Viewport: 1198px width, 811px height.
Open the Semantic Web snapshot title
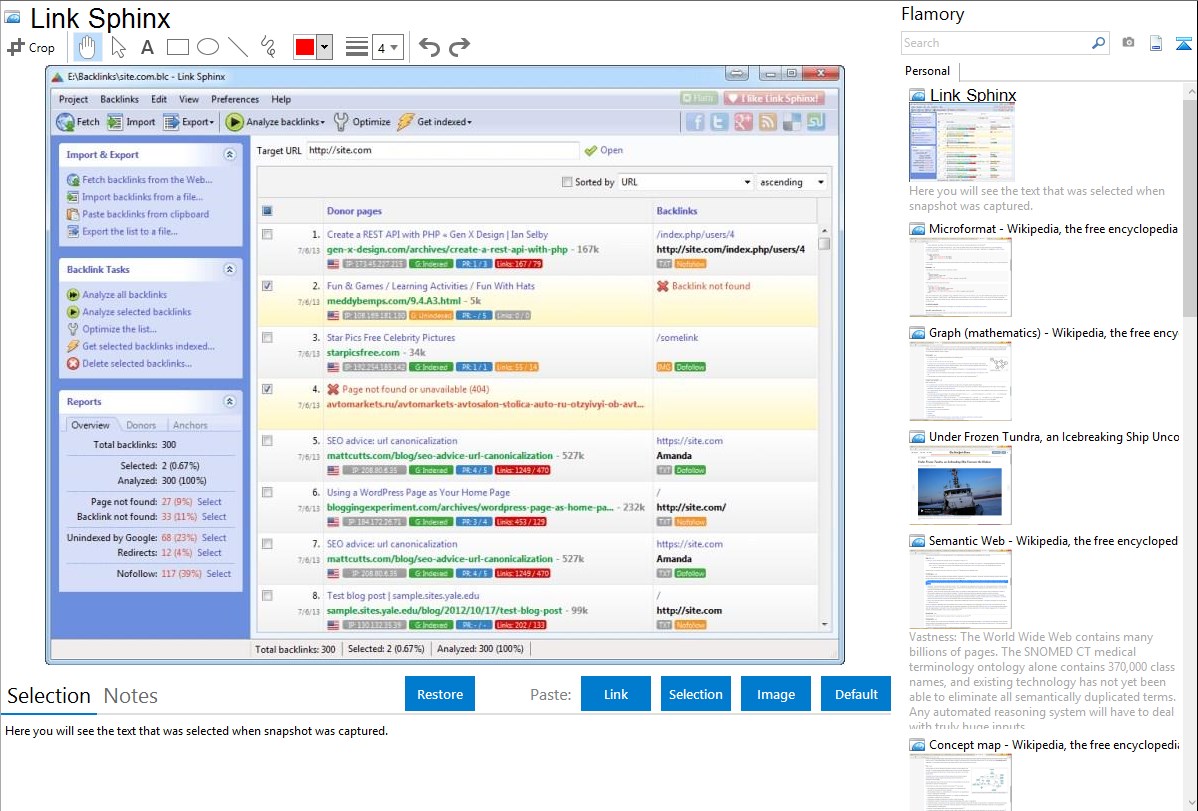[x=1053, y=540]
